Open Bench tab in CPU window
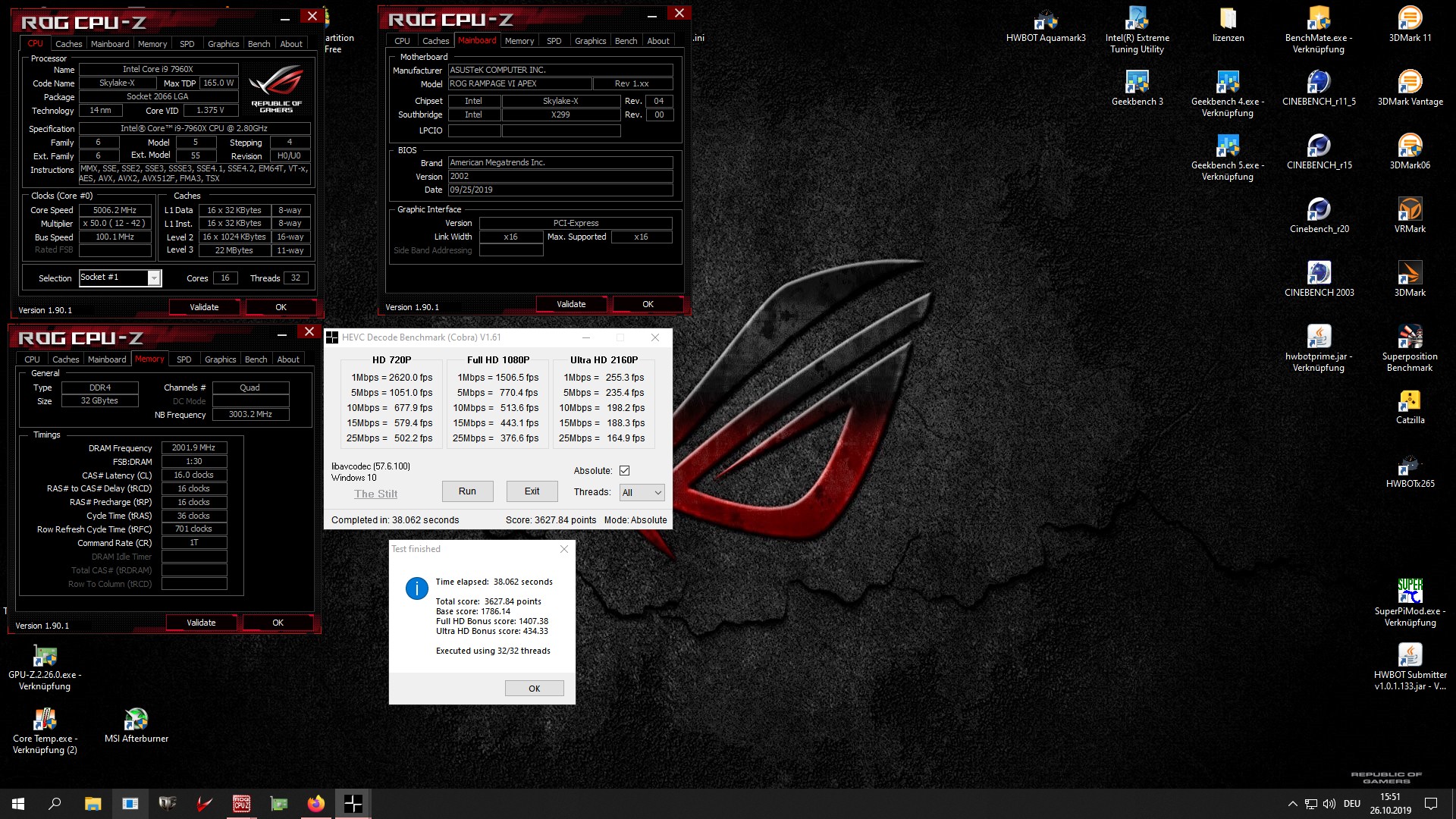The image size is (1456, 819). tap(259, 44)
